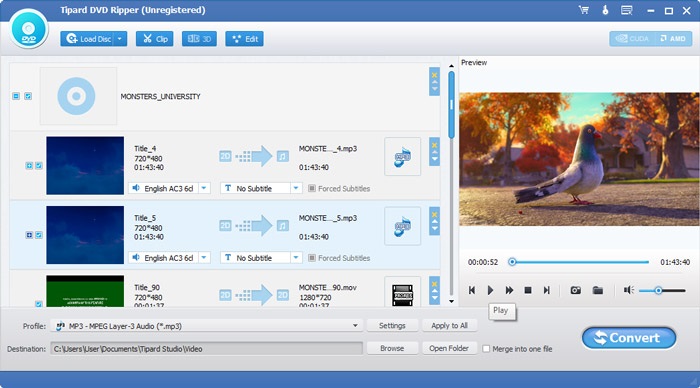Image resolution: width=700 pixels, height=388 pixels.
Task: Remove Title_5 with its X icon
Action: [x=434, y=214]
